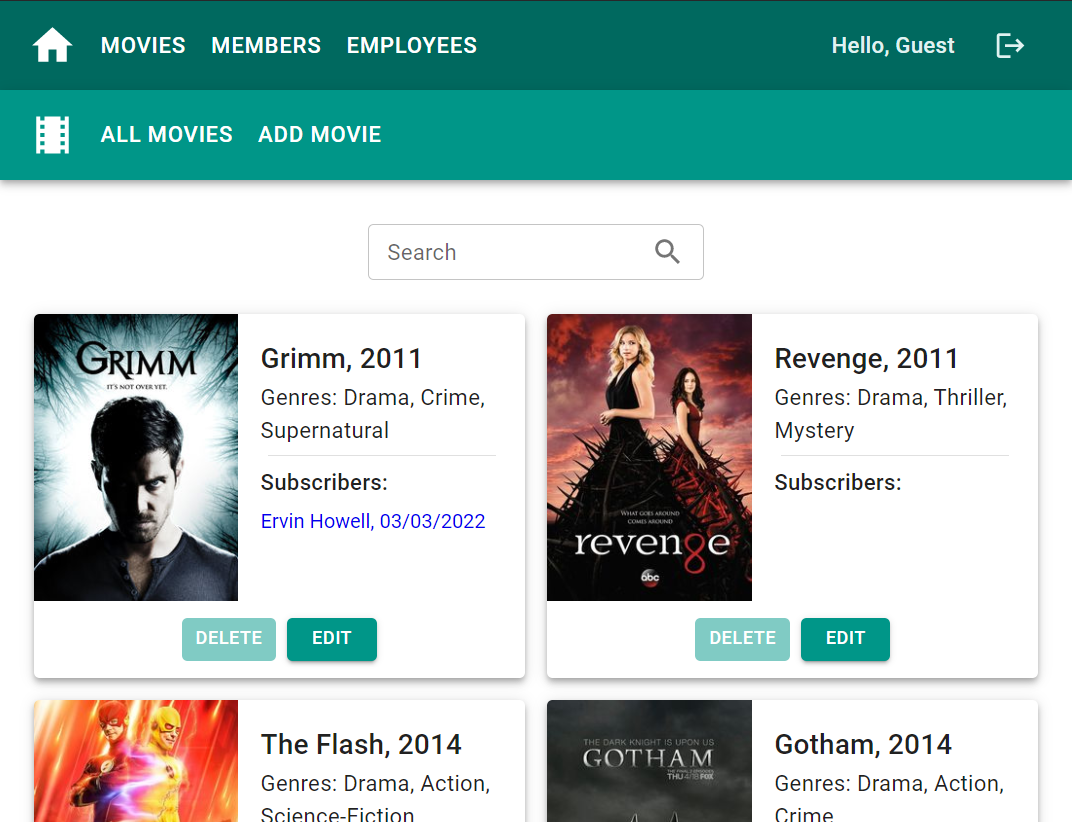Select the Gotham, 2014 title
The width and height of the screenshot is (1072, 822).
(x=863, y=744)
